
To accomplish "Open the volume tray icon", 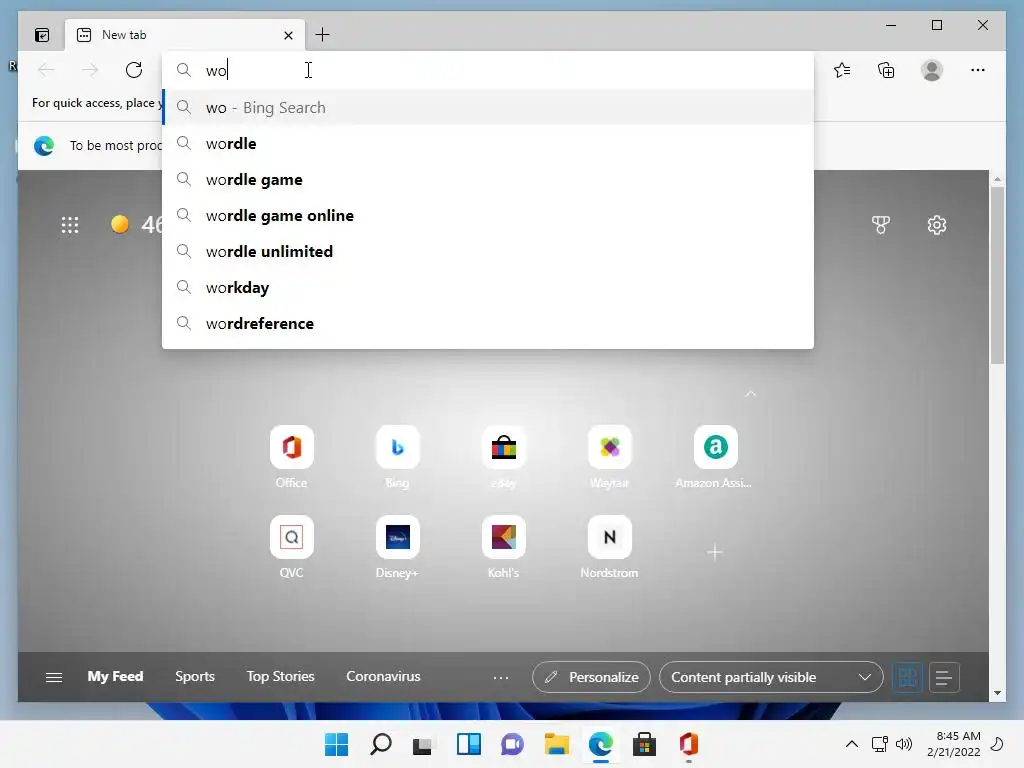I will (904, 744).
